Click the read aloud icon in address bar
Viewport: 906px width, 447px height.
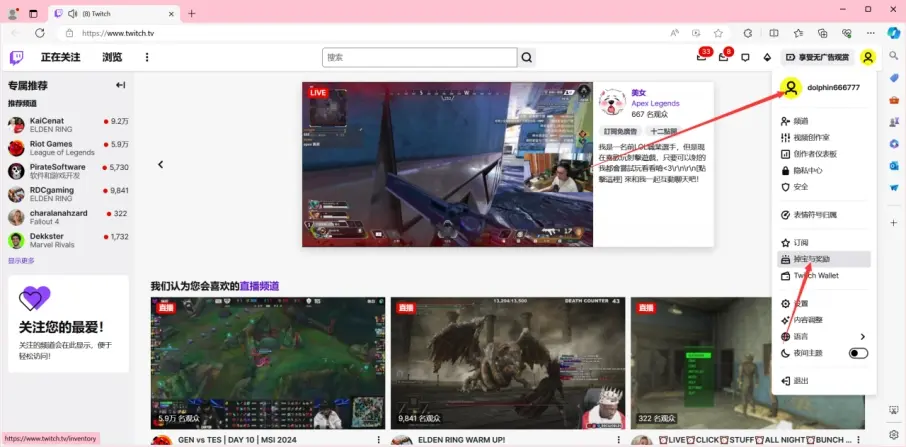(x=674, y=33)
